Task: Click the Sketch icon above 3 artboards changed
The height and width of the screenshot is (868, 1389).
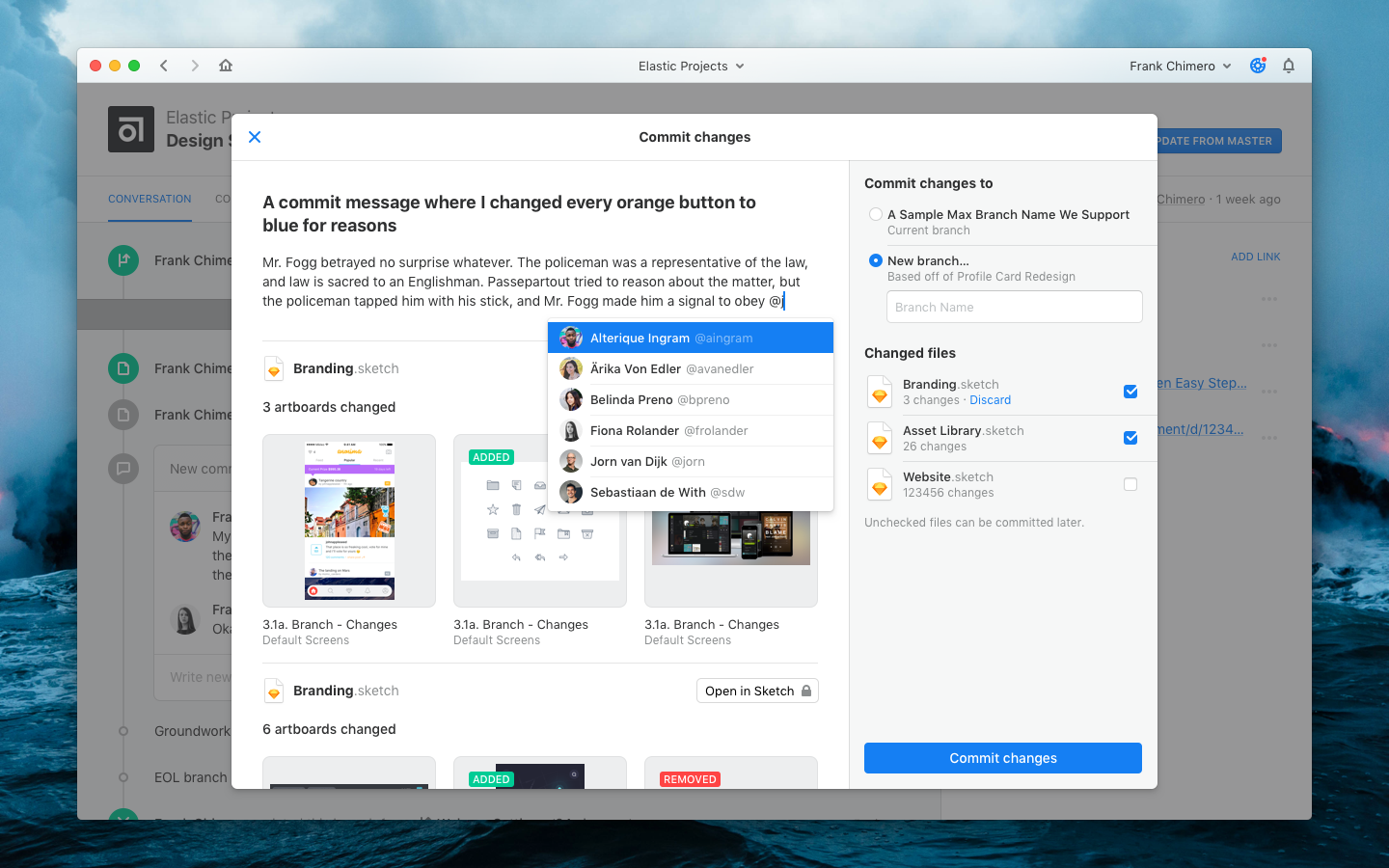Action: click(274, 368)
